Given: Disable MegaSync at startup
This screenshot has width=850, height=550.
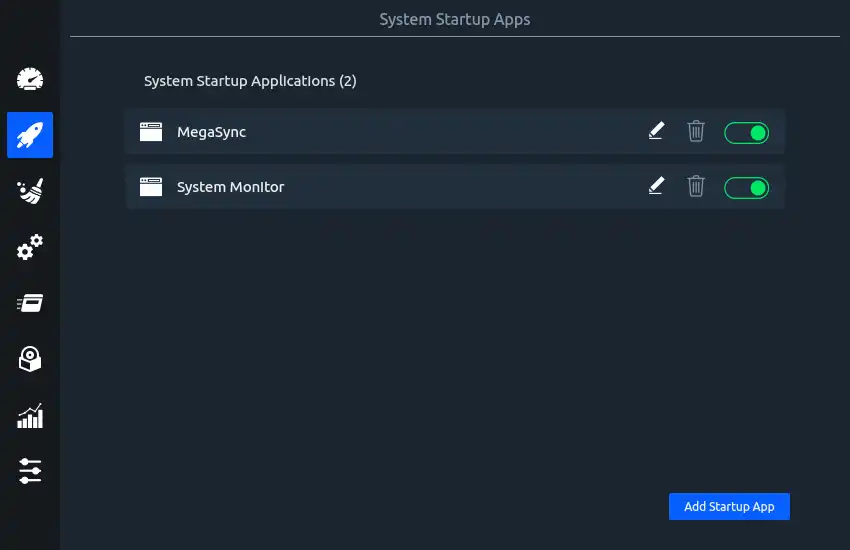Looking at the screenshot, I should pos(746,132).
